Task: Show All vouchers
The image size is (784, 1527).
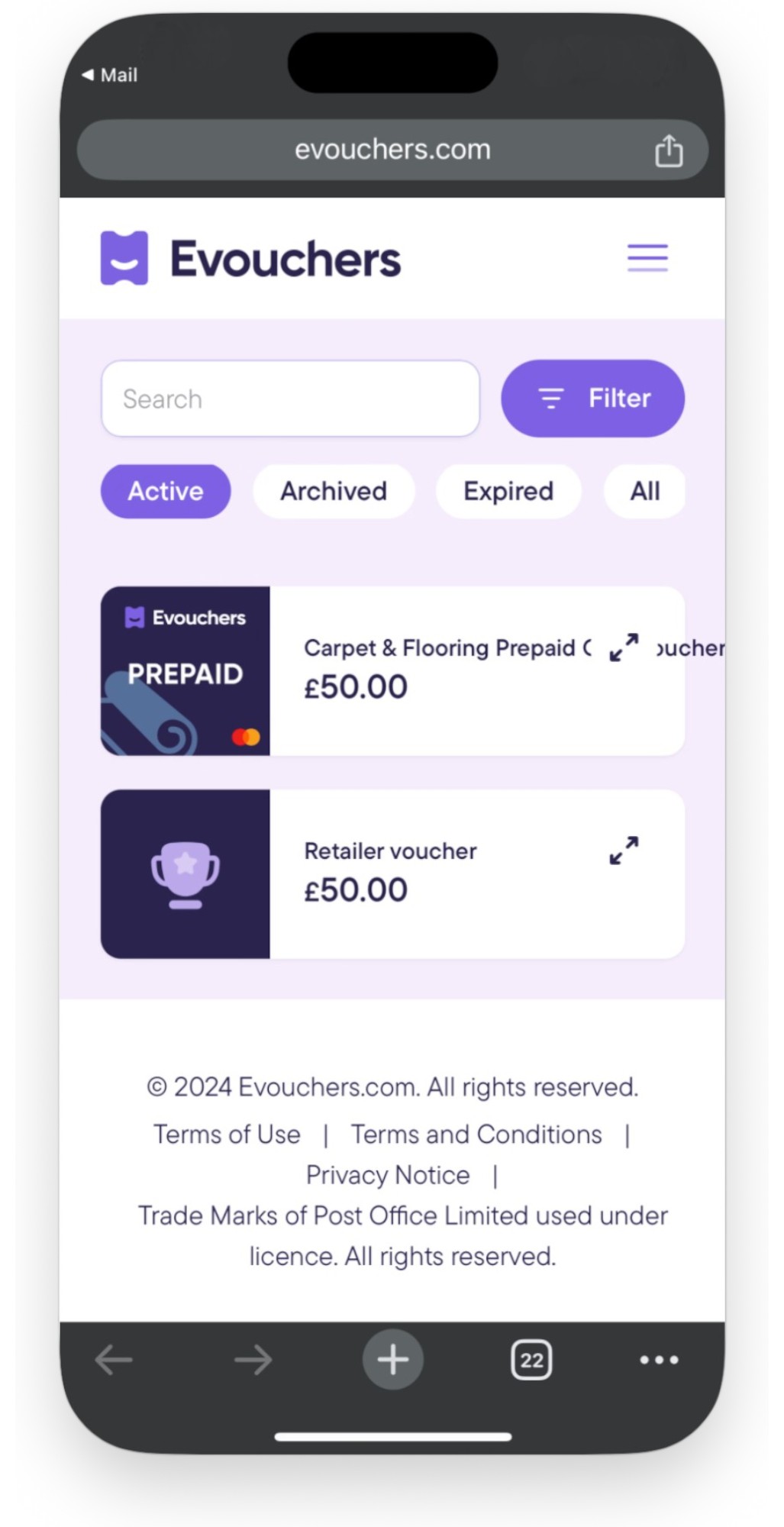Action: click(644, 491)
